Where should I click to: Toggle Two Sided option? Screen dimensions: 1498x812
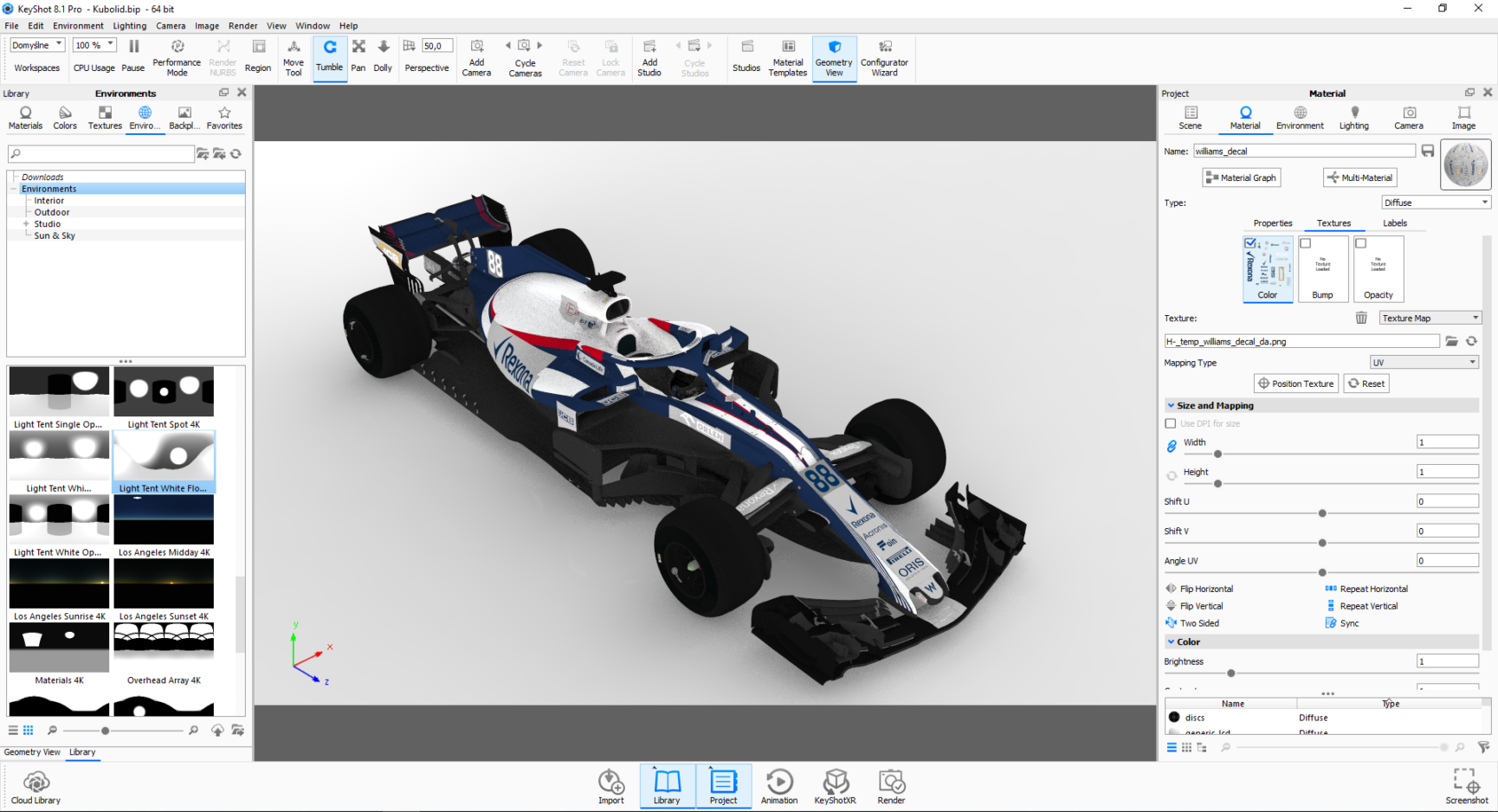point(1192,623)
